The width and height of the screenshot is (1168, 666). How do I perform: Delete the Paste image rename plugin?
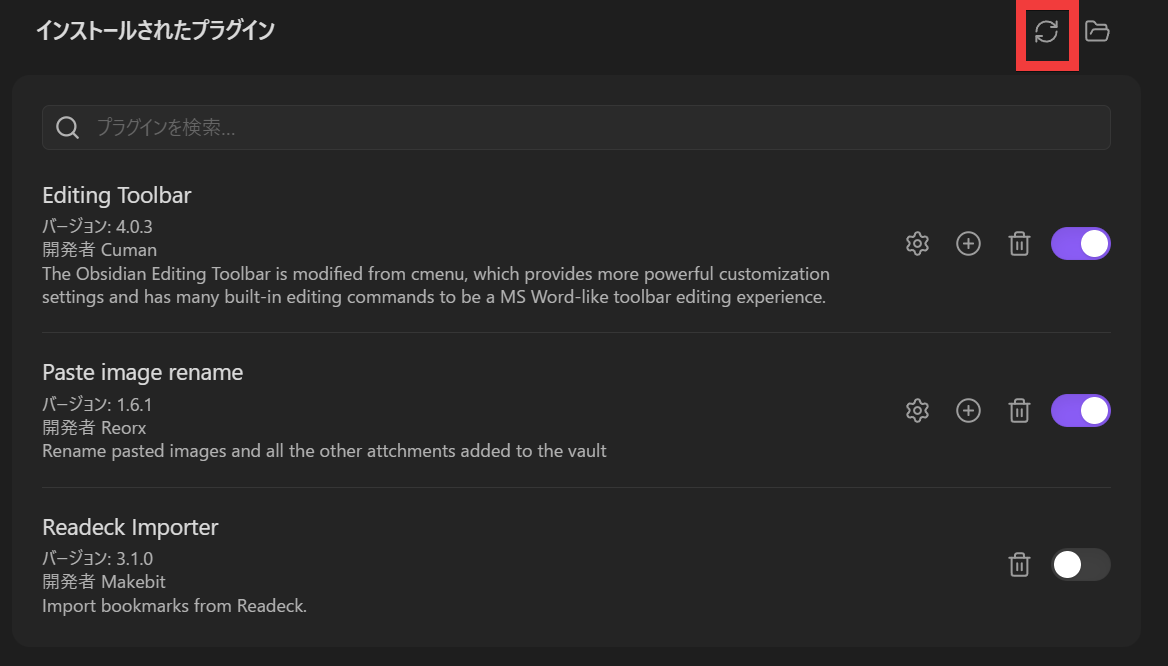[1019, 410]
